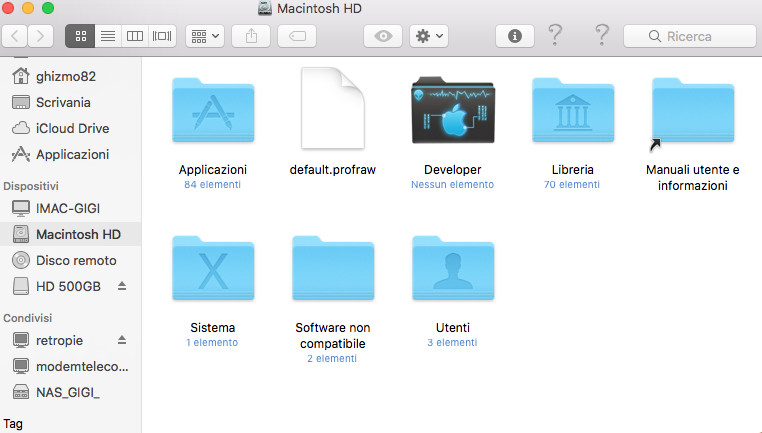762x433 pixels.
Task: Select the modemteleco... shared device
Action: tap(70, 366)
